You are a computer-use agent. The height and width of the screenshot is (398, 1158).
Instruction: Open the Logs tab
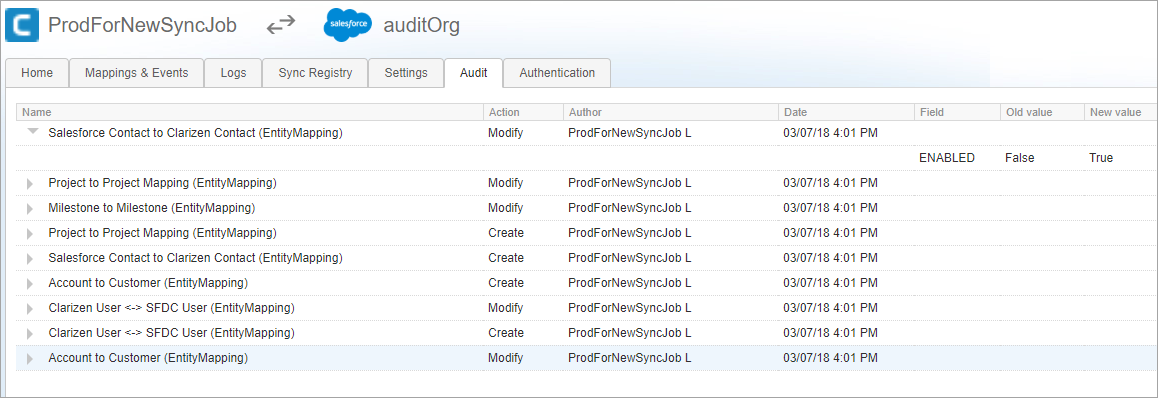tap(233, 73)
